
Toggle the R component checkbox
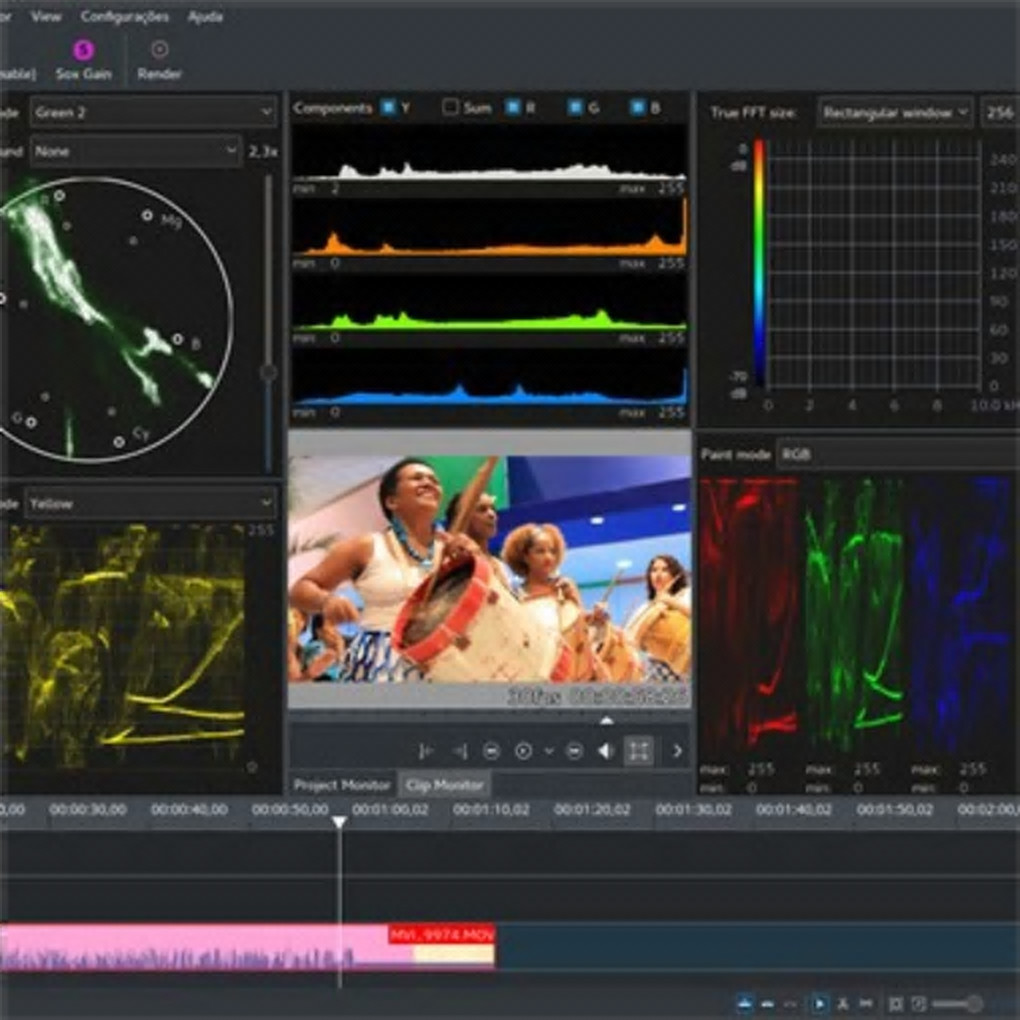coord(512,108)
